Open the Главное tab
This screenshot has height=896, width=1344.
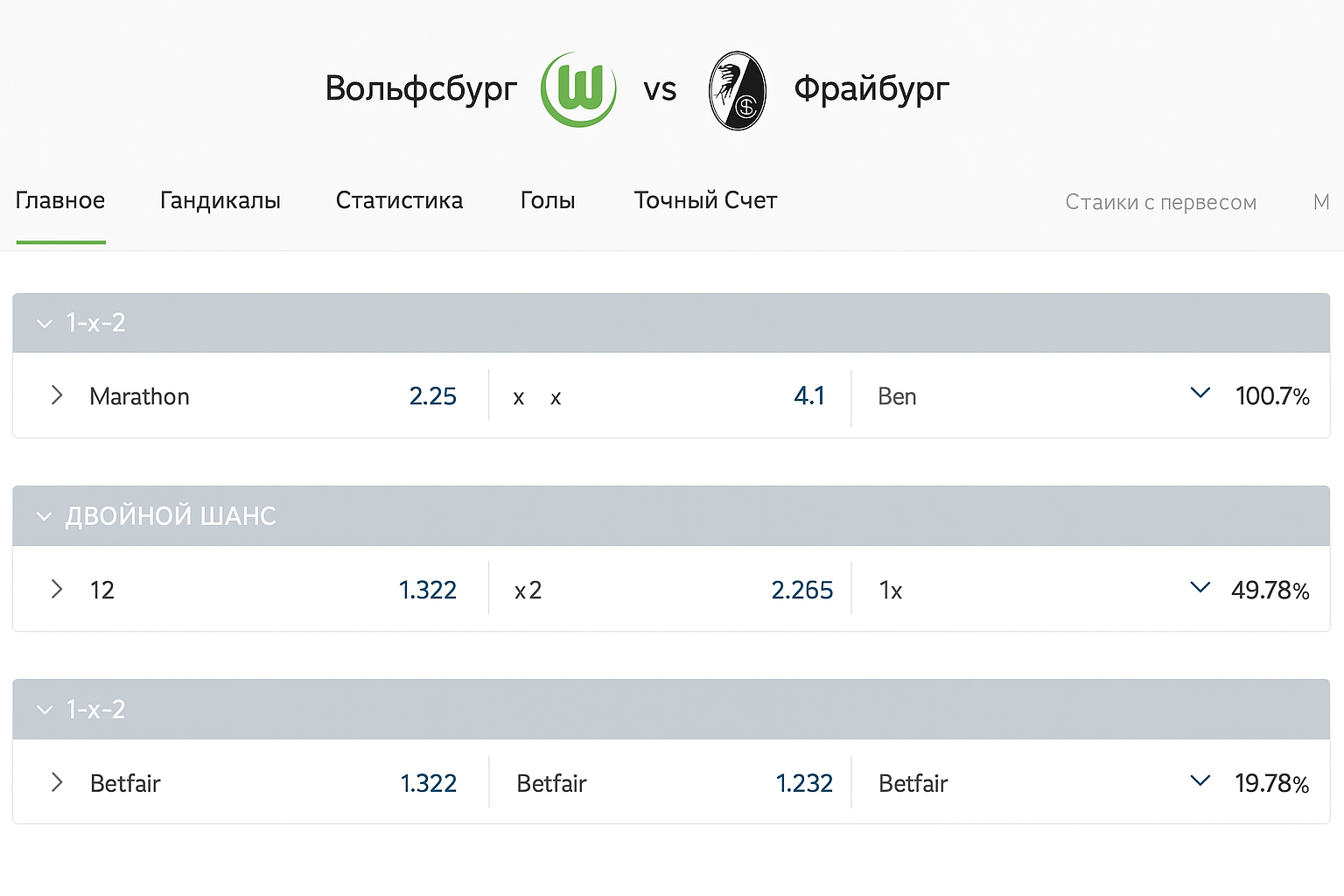[60, 201]
